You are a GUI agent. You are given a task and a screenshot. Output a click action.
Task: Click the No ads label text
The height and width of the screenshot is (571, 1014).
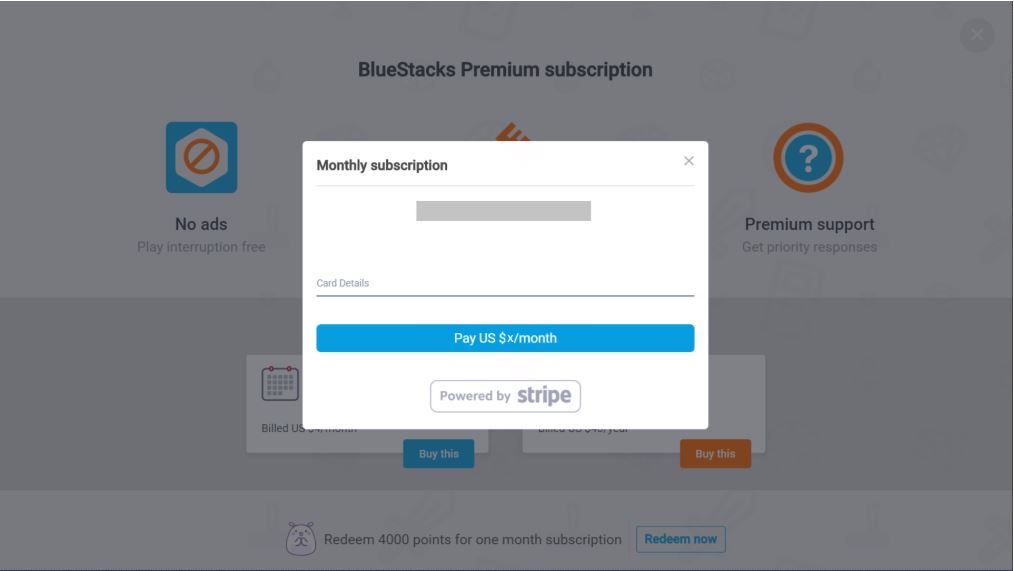201,224
